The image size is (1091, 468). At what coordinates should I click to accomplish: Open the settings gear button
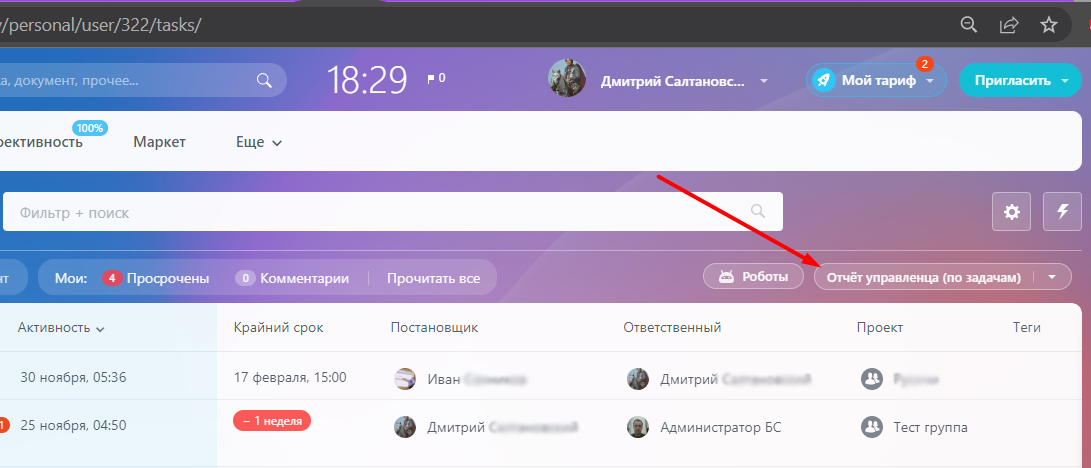tap(1011, 211)
